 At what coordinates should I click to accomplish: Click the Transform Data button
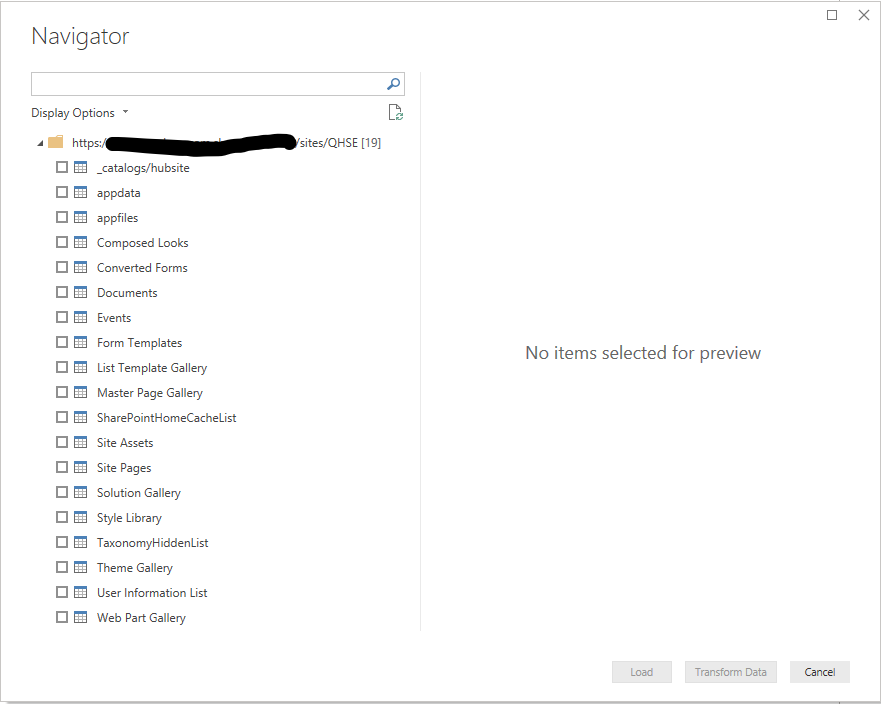(x=730, y=672)
